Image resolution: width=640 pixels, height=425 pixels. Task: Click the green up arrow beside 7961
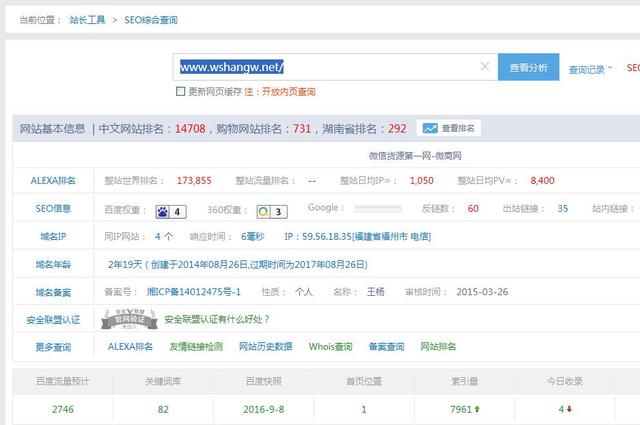tap(477, 409)
